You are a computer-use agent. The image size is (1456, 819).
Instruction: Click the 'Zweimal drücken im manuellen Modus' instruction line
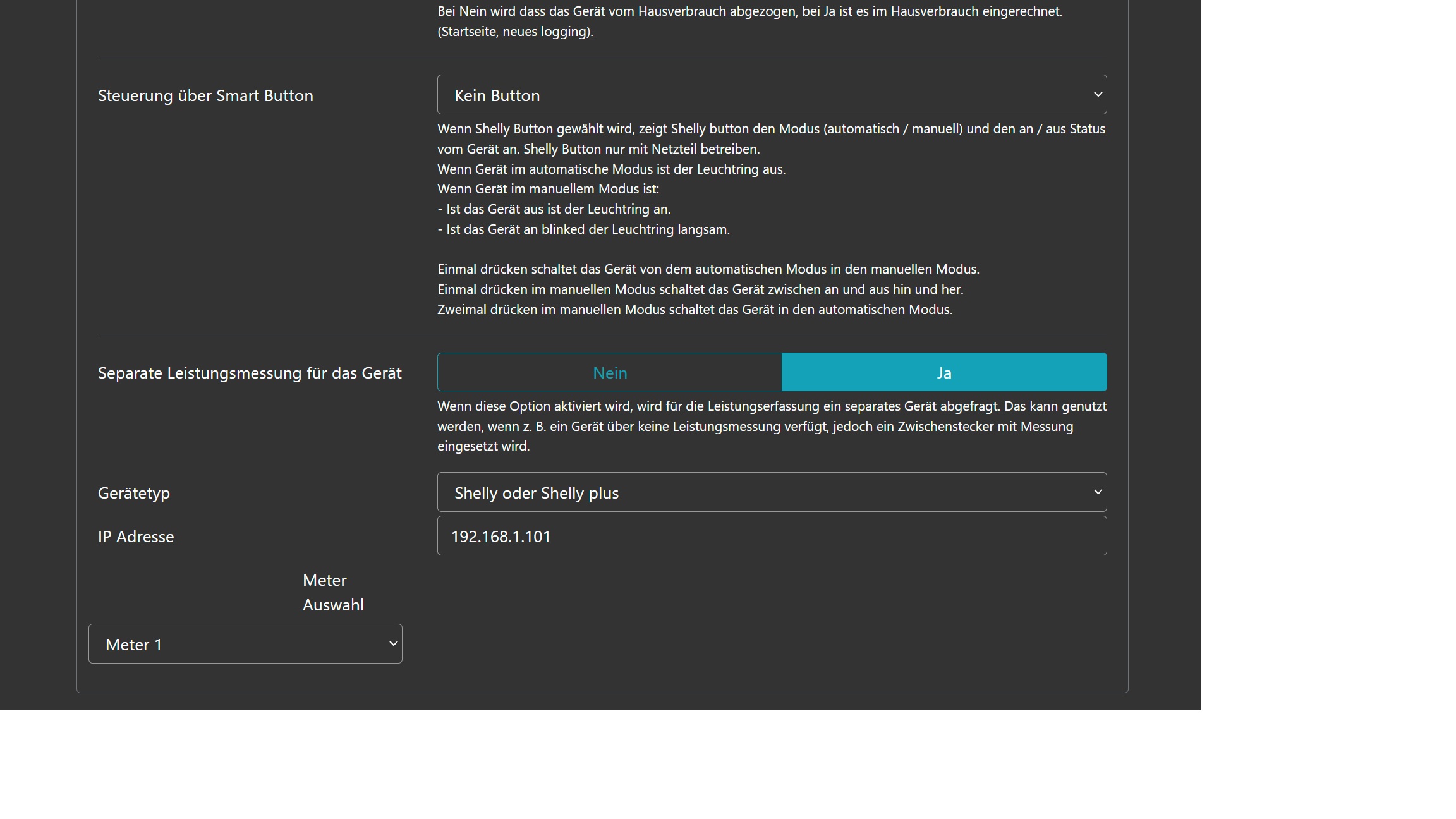(695, 310)
